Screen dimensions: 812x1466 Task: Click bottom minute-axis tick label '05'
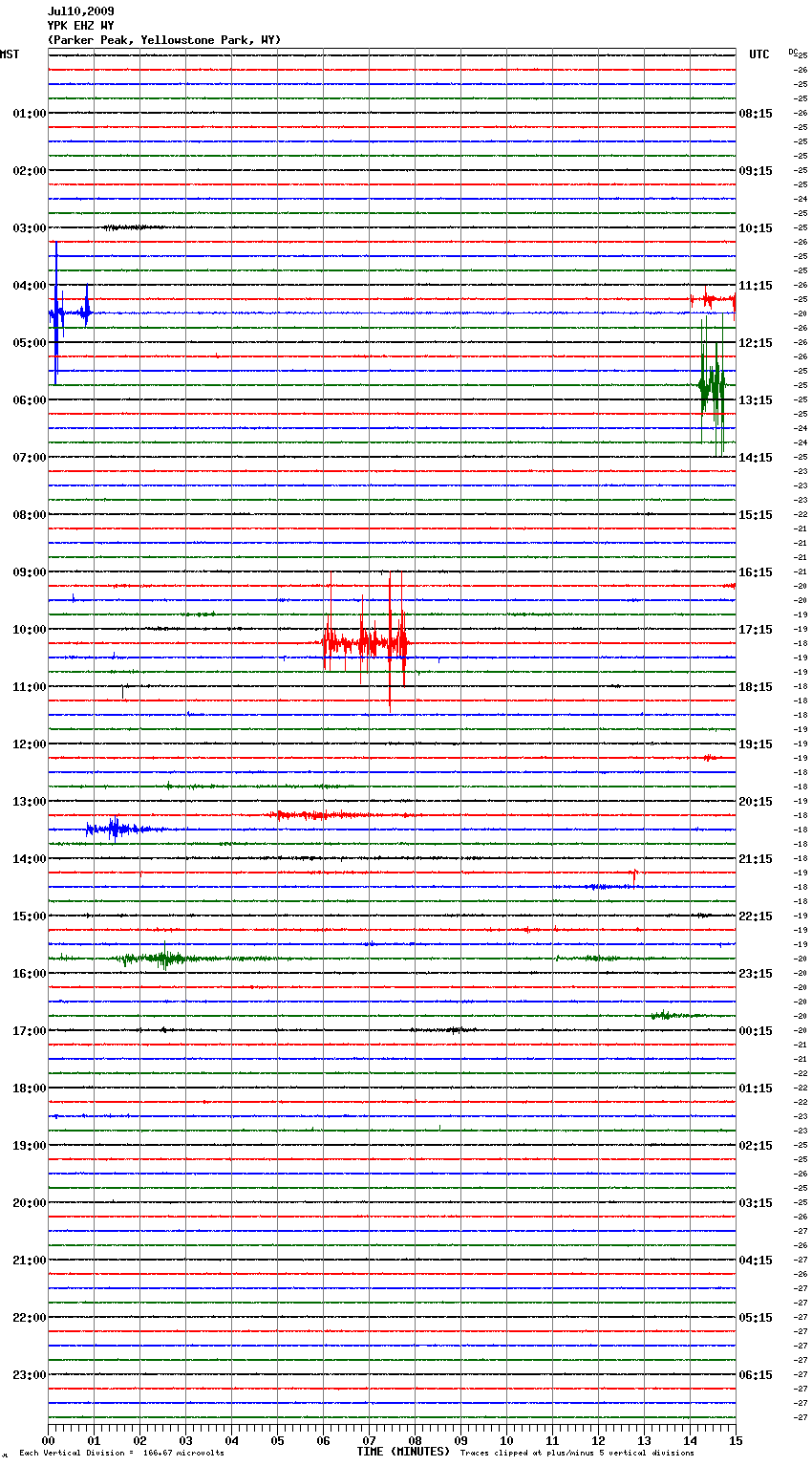coord(277,1440)
